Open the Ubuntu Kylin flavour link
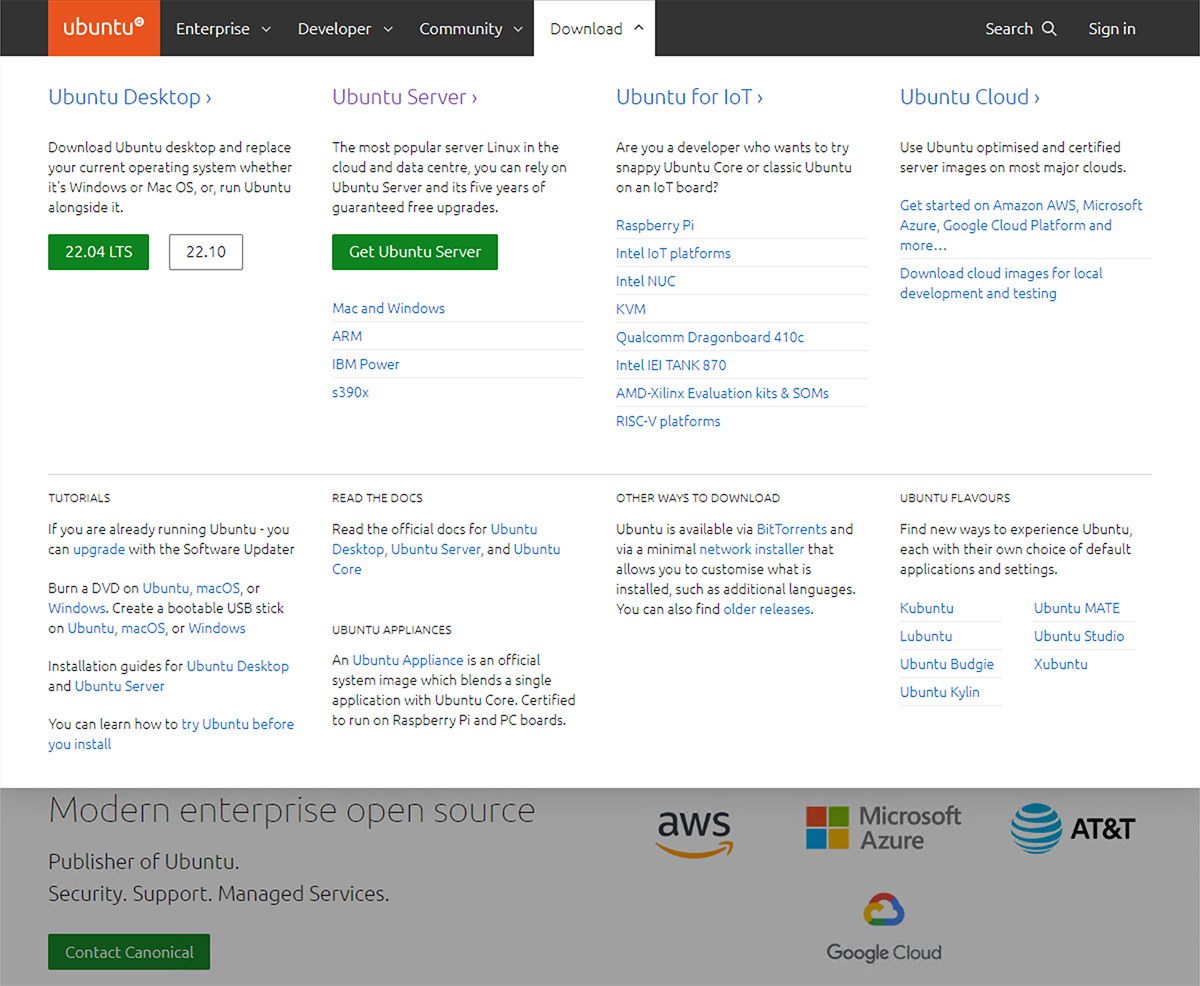Viewport: 1200px width, 986px height. pos(940,692)
